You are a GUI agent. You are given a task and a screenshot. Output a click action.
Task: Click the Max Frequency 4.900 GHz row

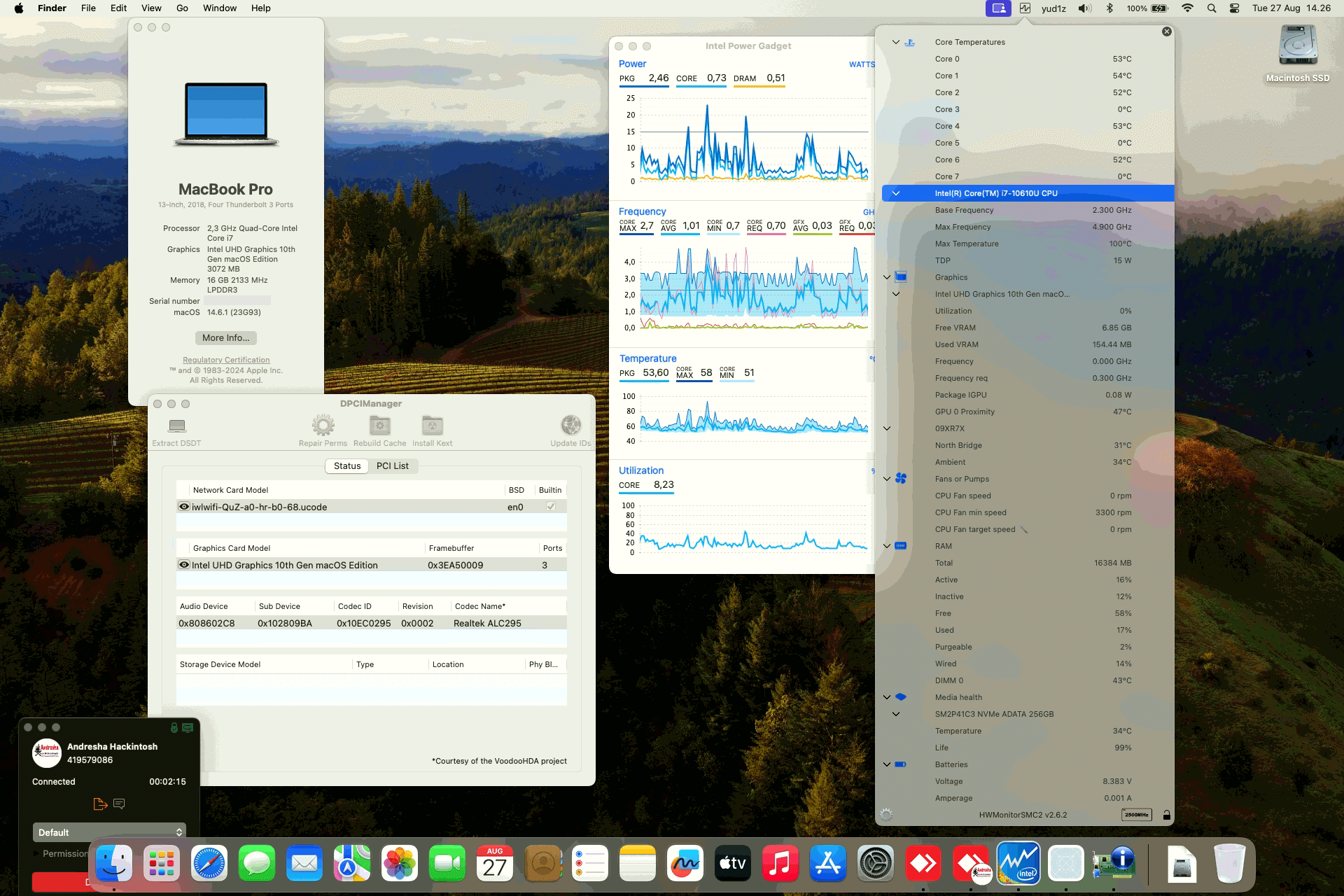tap(1028, 227)
